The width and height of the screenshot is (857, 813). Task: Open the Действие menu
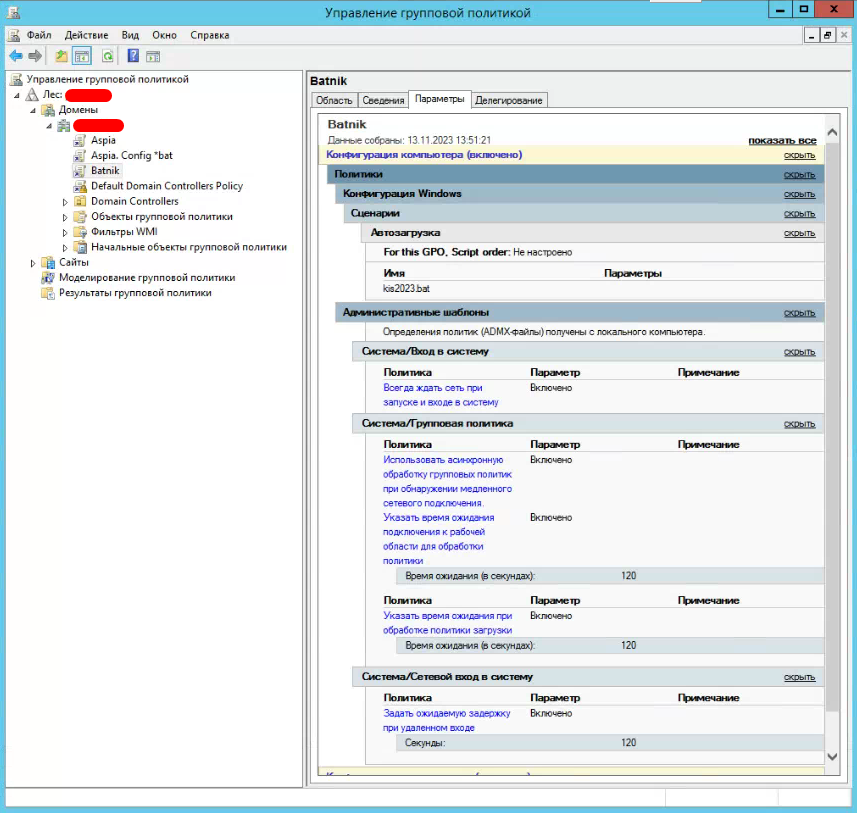pos(86,35)
